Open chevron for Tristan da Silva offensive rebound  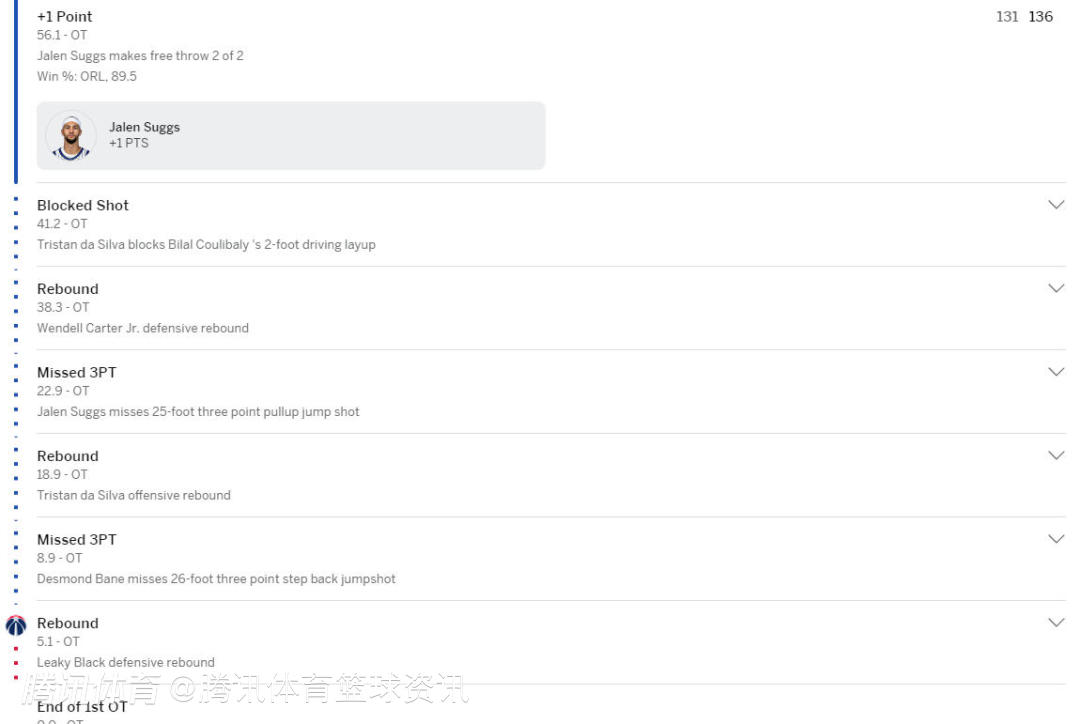click(x=1055, y=455)
